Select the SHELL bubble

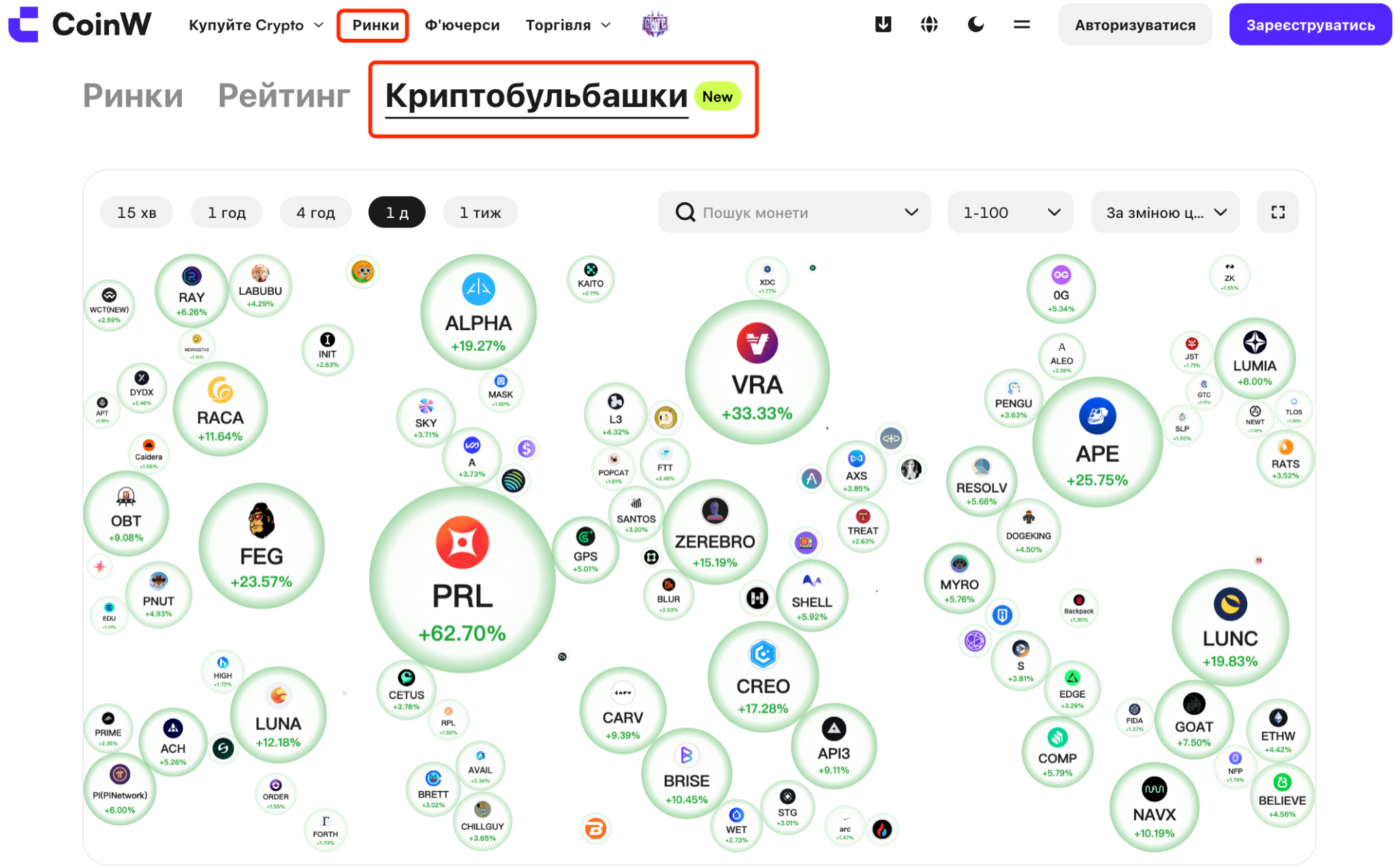tap(812, 596)
